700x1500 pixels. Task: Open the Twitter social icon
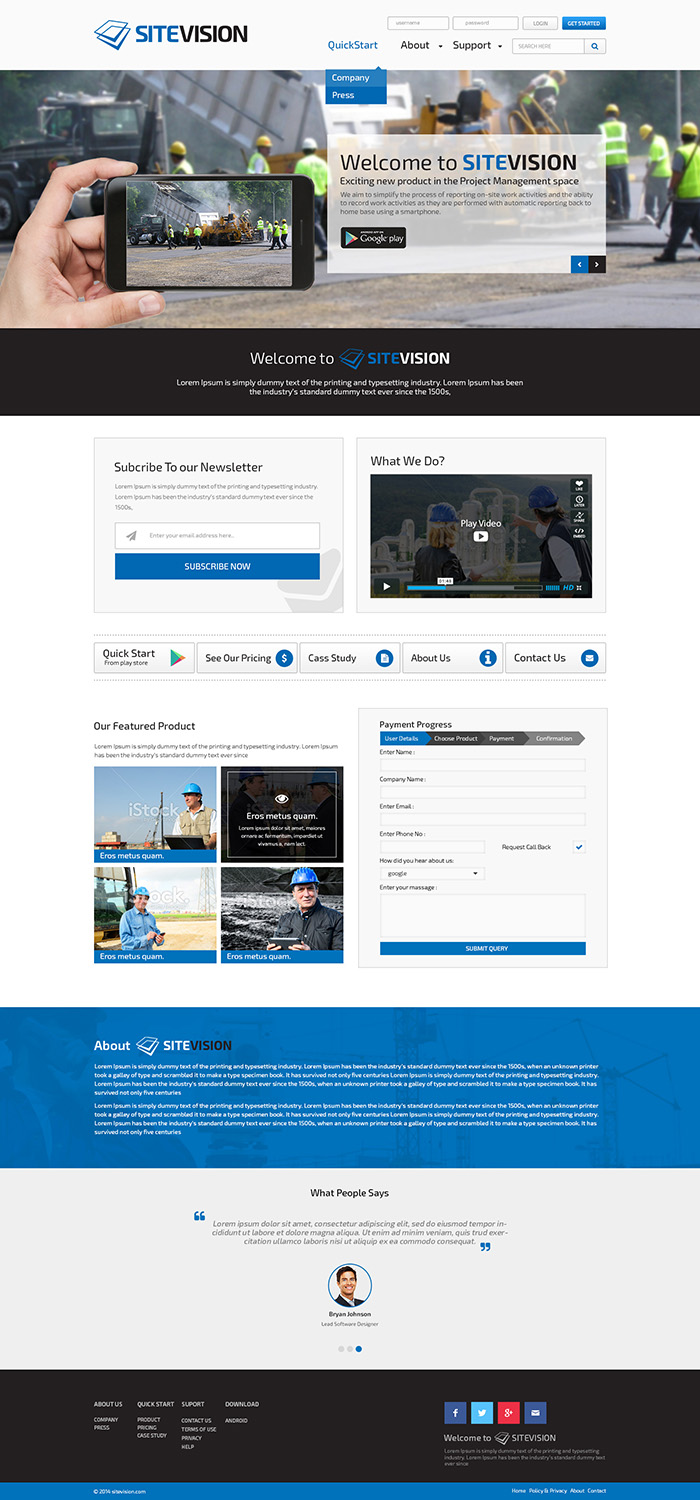482,1412
